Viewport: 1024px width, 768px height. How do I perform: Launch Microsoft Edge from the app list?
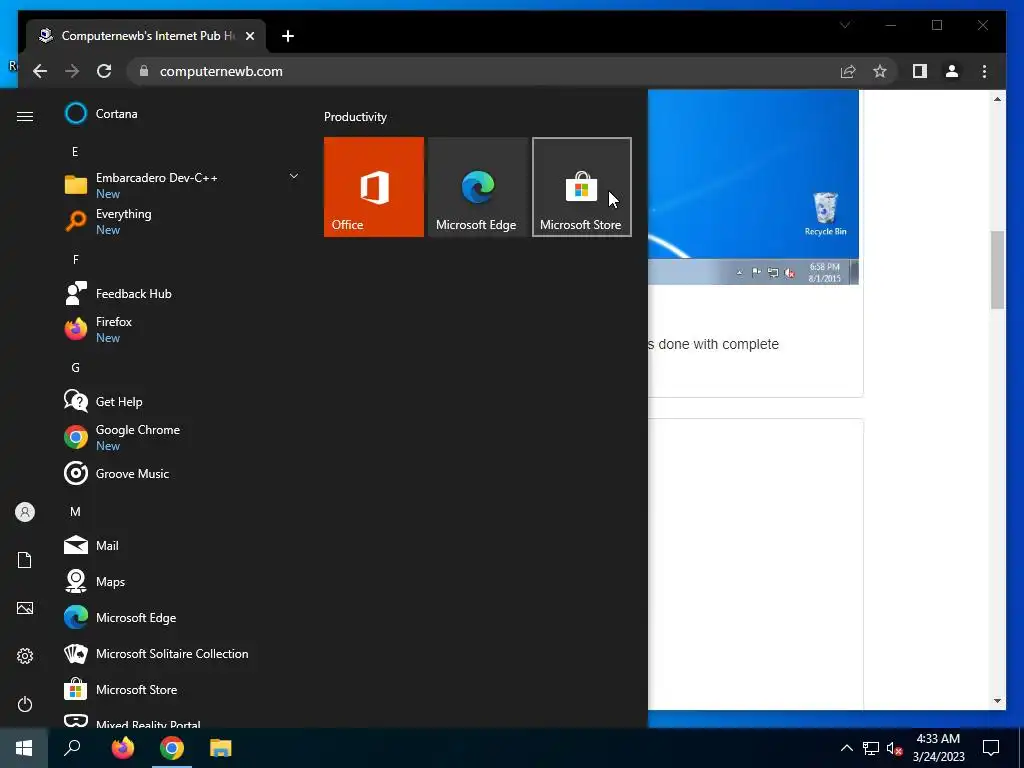click(180, 617)
